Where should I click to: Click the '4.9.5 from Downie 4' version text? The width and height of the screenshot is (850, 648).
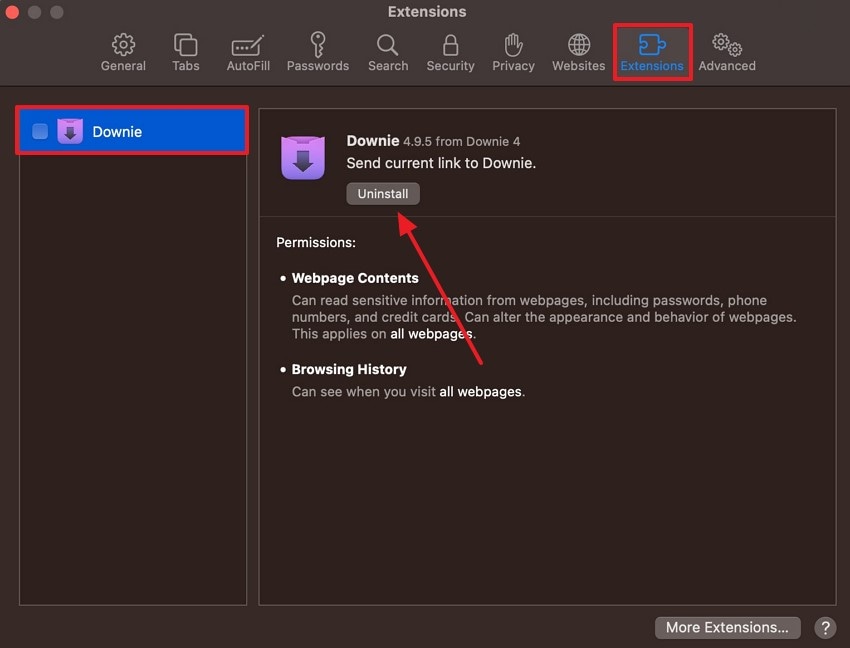point(461,142)
